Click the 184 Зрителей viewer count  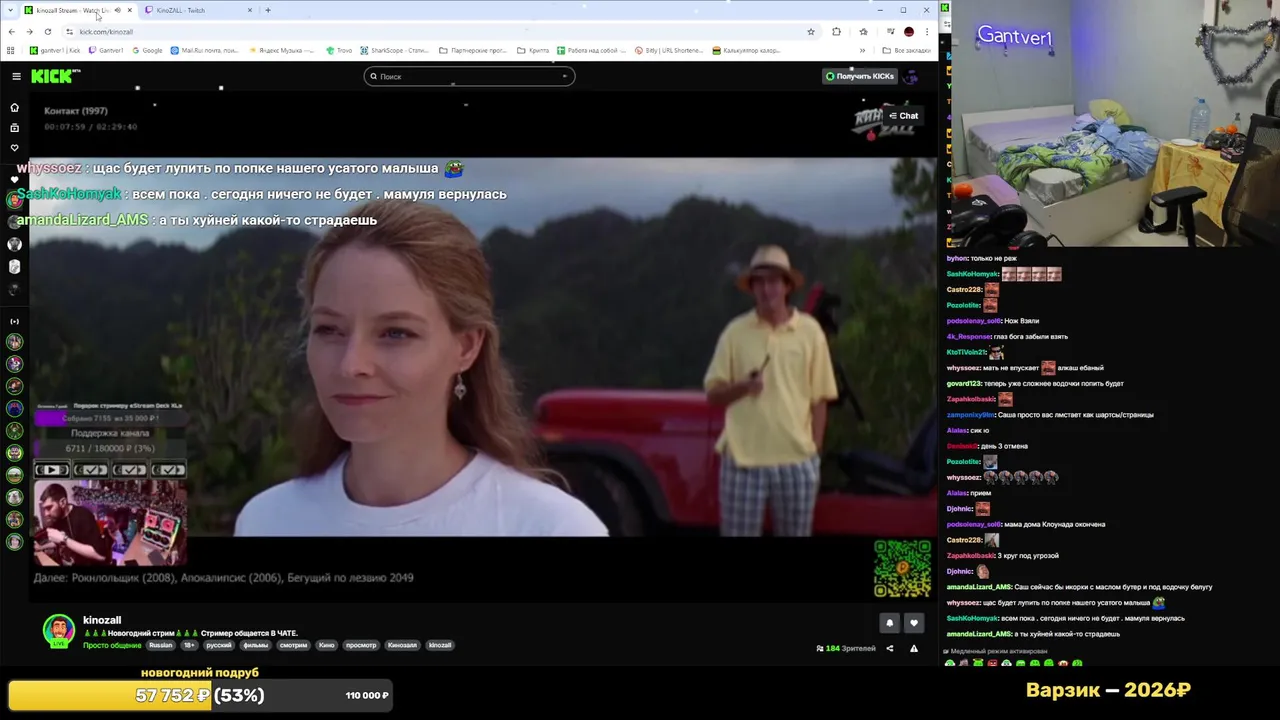pos(846,648)
